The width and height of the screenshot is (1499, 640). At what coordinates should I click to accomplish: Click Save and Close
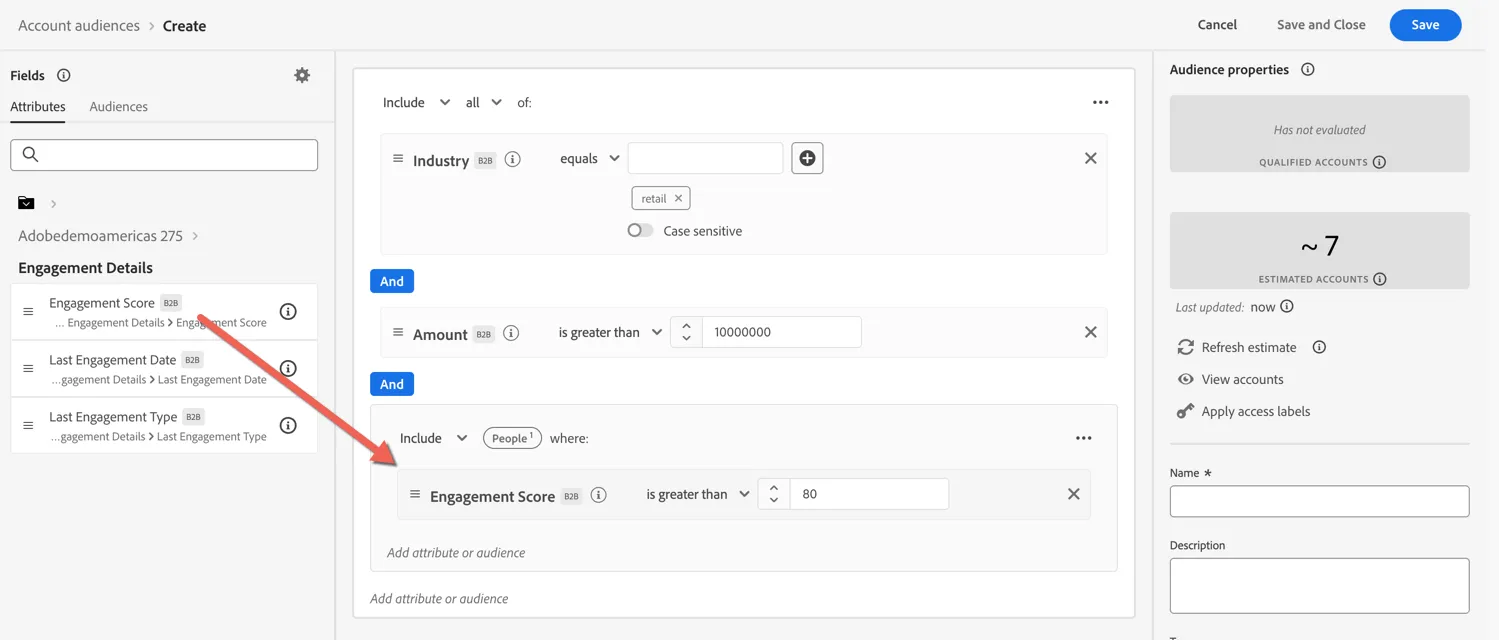(x=1321, y=25)
